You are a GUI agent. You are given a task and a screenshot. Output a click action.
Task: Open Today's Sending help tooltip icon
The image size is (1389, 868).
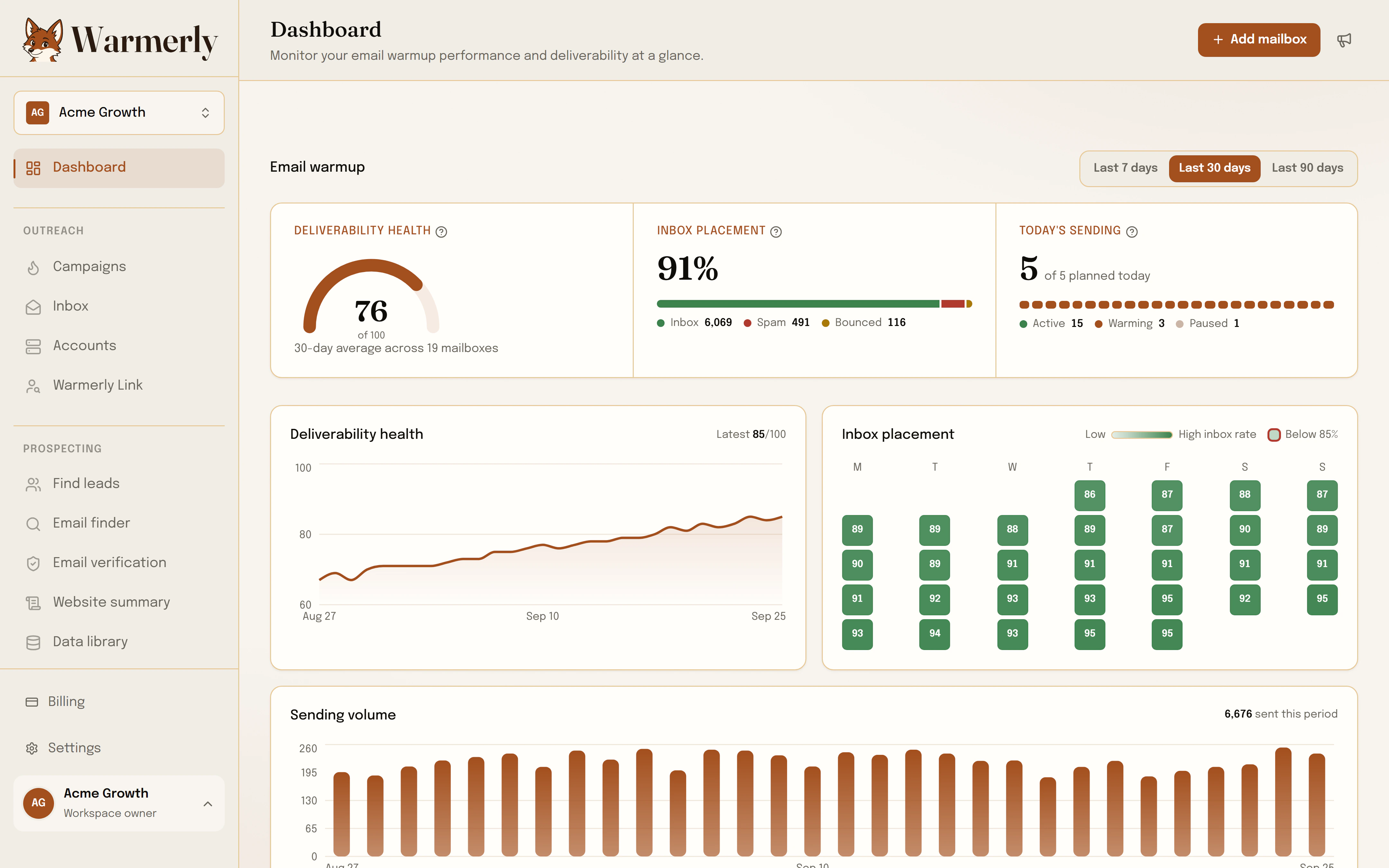[x=1132, y=231]
